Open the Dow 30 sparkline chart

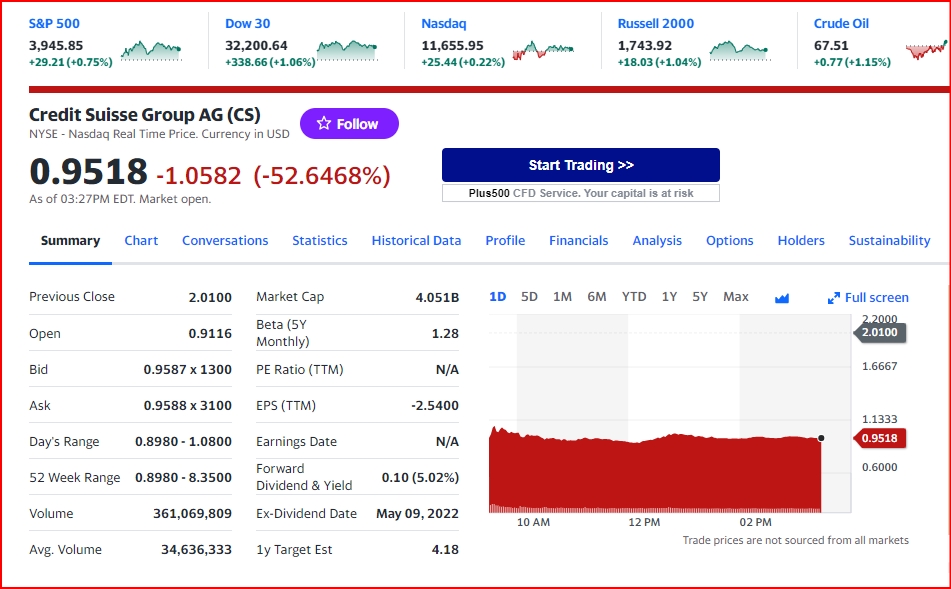pyautogui.click(x=347, y=51)
